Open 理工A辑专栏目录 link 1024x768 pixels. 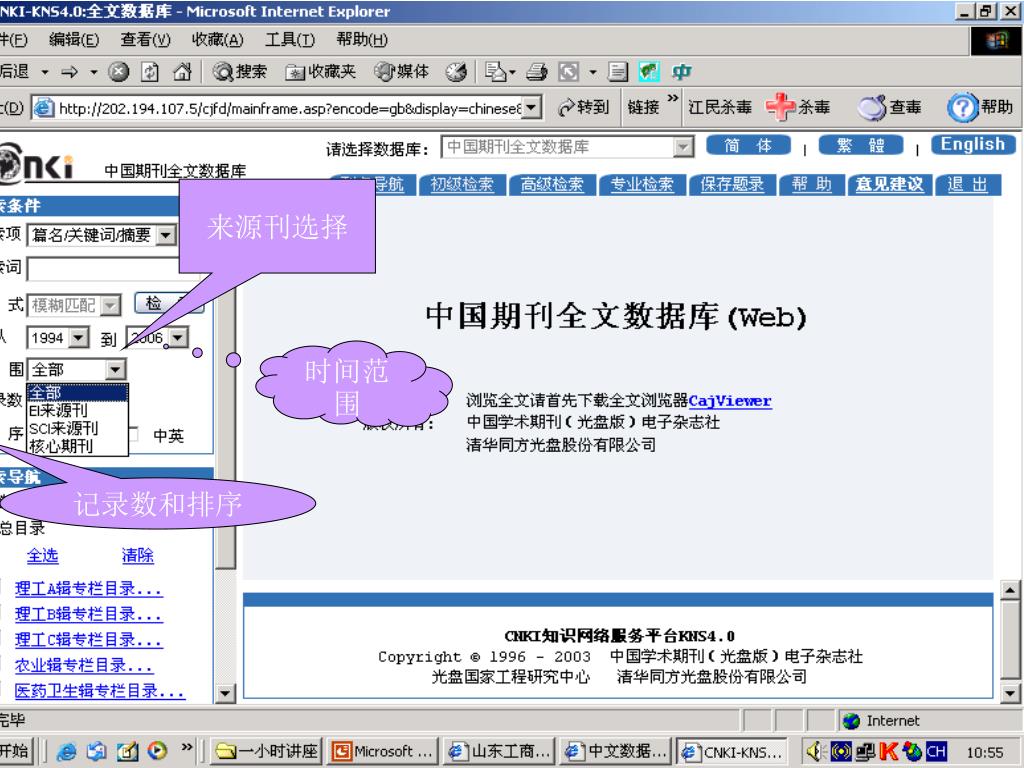pyautogui.click(x=88, y=588)
